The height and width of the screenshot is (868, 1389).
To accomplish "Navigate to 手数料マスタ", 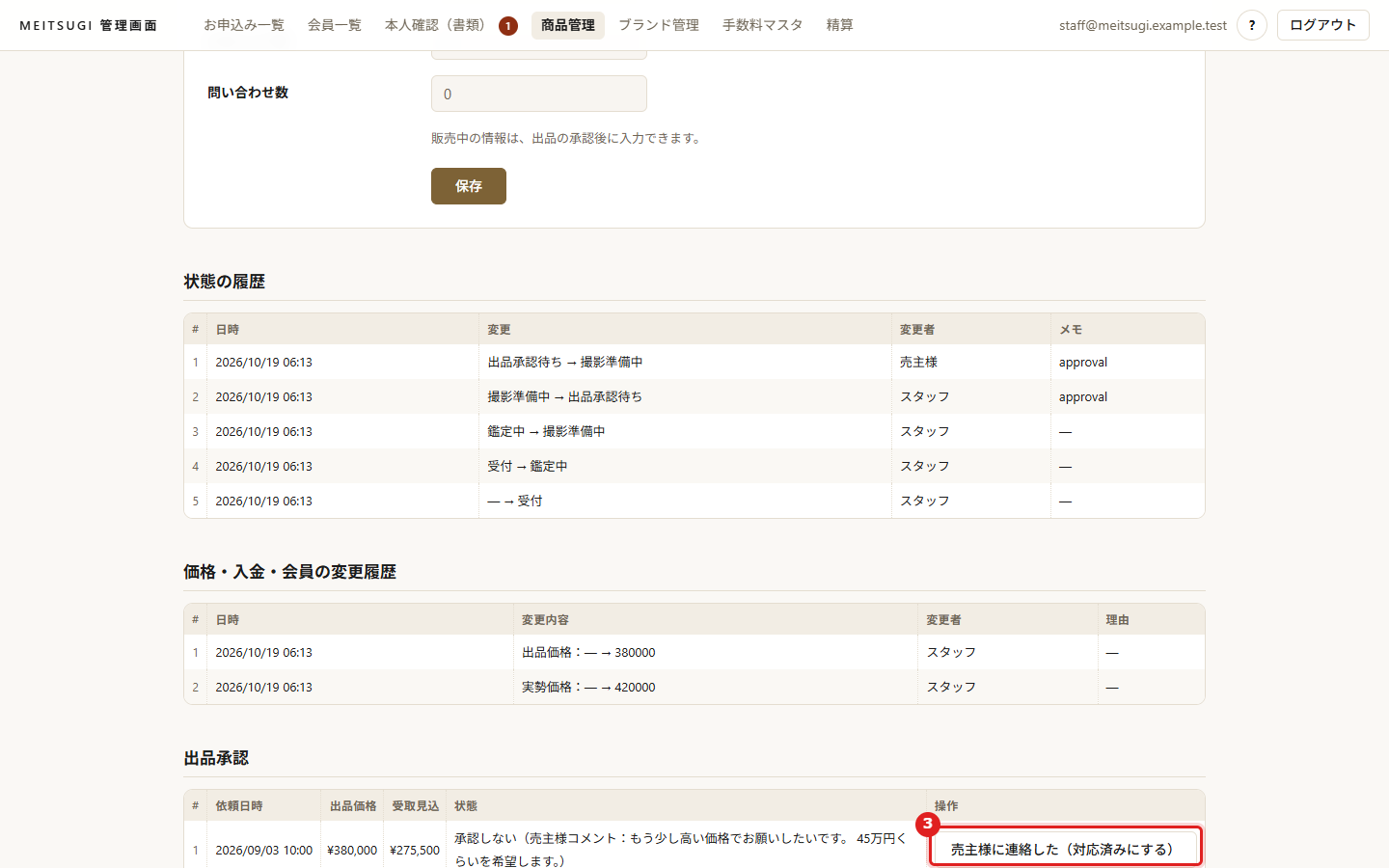I will 763,25.
